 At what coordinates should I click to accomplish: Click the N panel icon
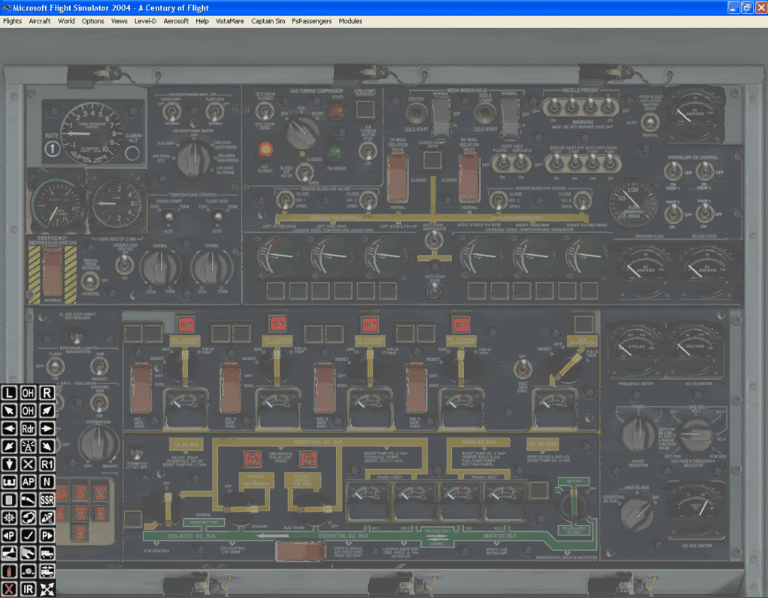click(46, 481)
